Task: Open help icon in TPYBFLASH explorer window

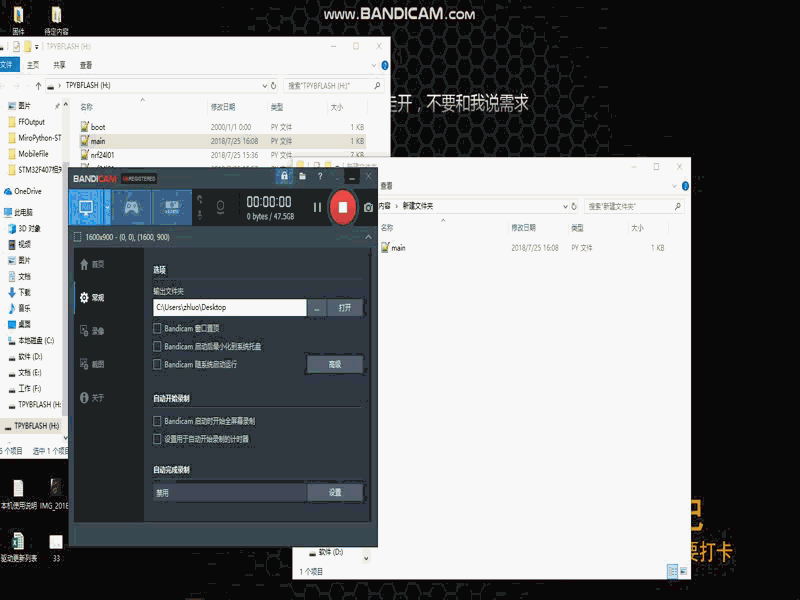Action: point(385,65)
